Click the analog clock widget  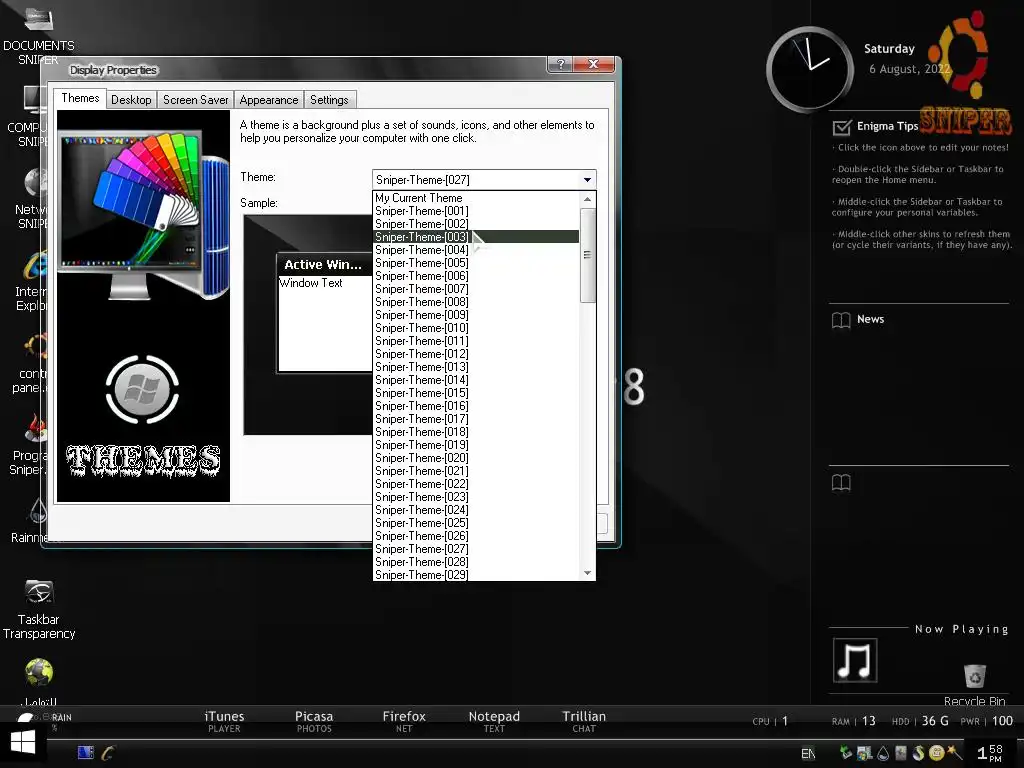pos(810,69)
